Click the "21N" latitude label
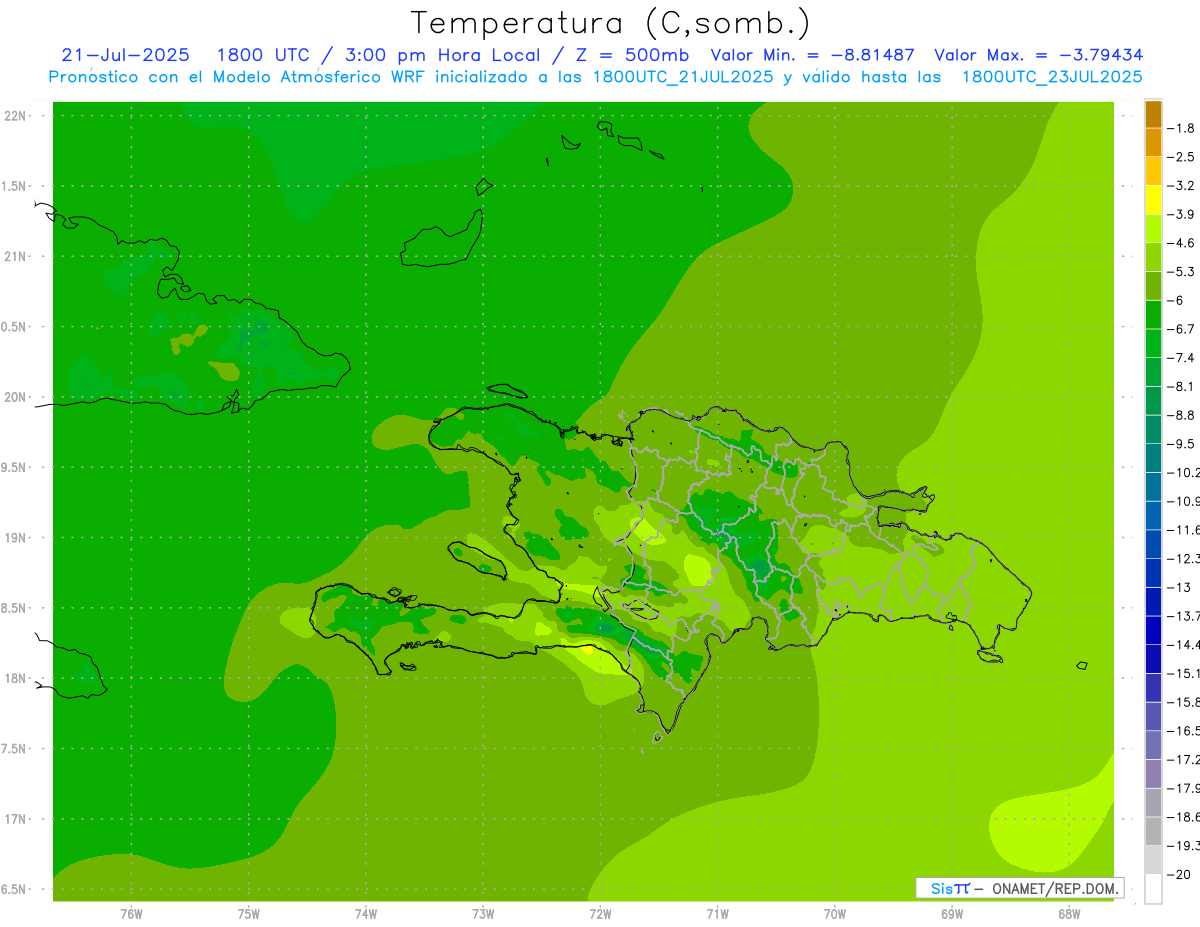Image resolution: width=1200 pixels, height=927 pixels. 15,256
